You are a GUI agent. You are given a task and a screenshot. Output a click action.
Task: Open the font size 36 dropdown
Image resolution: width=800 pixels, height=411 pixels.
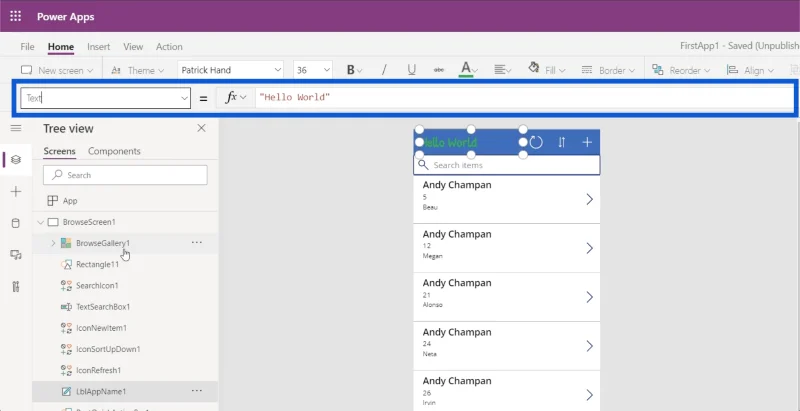tap(313, 70)
